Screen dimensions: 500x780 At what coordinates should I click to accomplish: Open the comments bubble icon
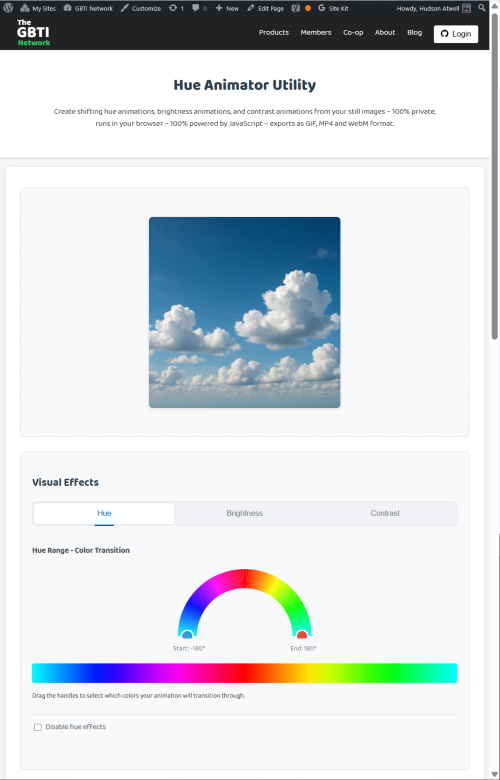pyautogui.click(x=200, y=8)
